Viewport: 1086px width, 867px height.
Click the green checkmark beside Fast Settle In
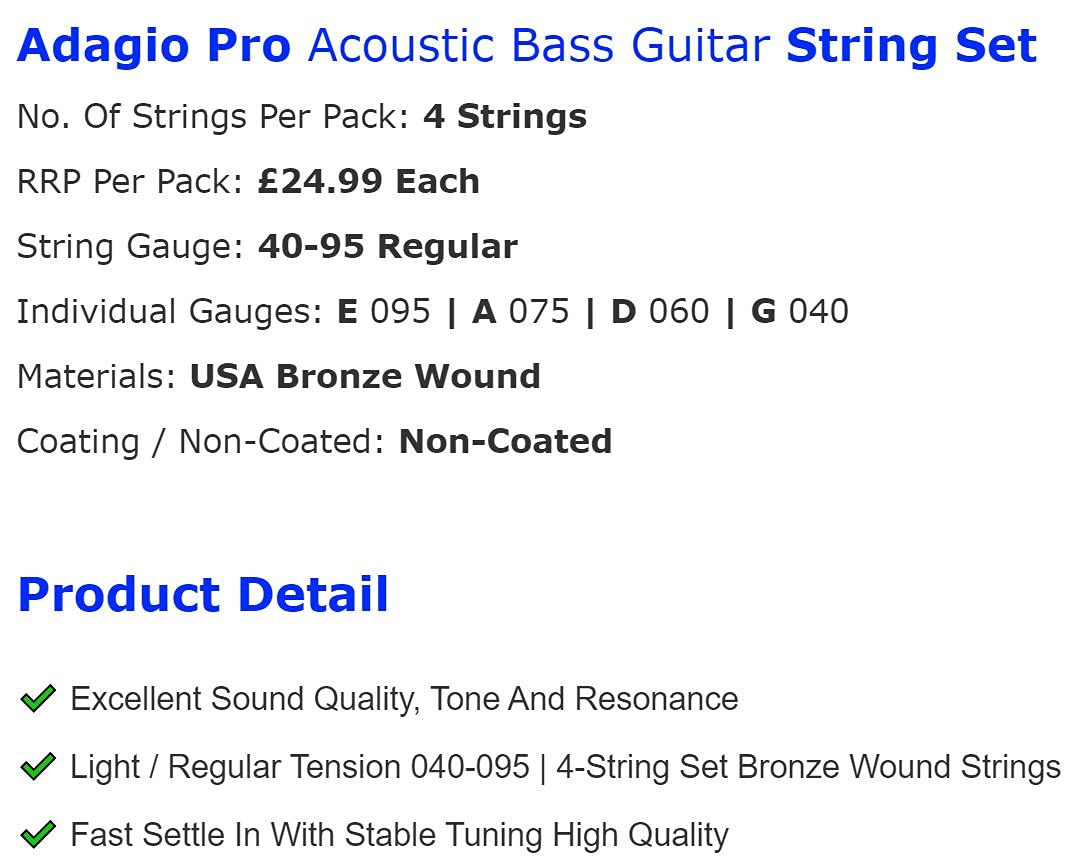click(x=37, y=834)
